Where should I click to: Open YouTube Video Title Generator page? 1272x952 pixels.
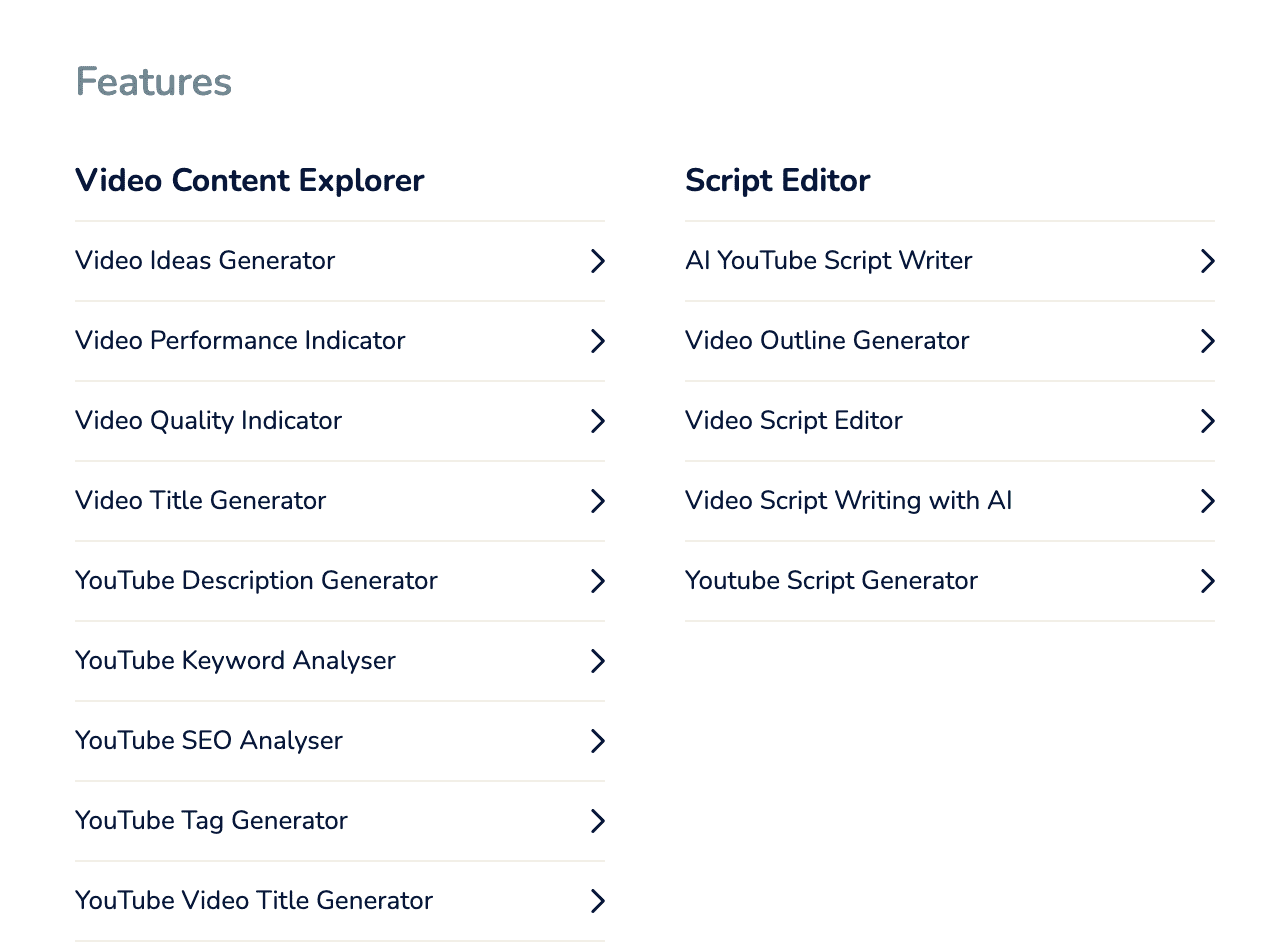point(254,901)
